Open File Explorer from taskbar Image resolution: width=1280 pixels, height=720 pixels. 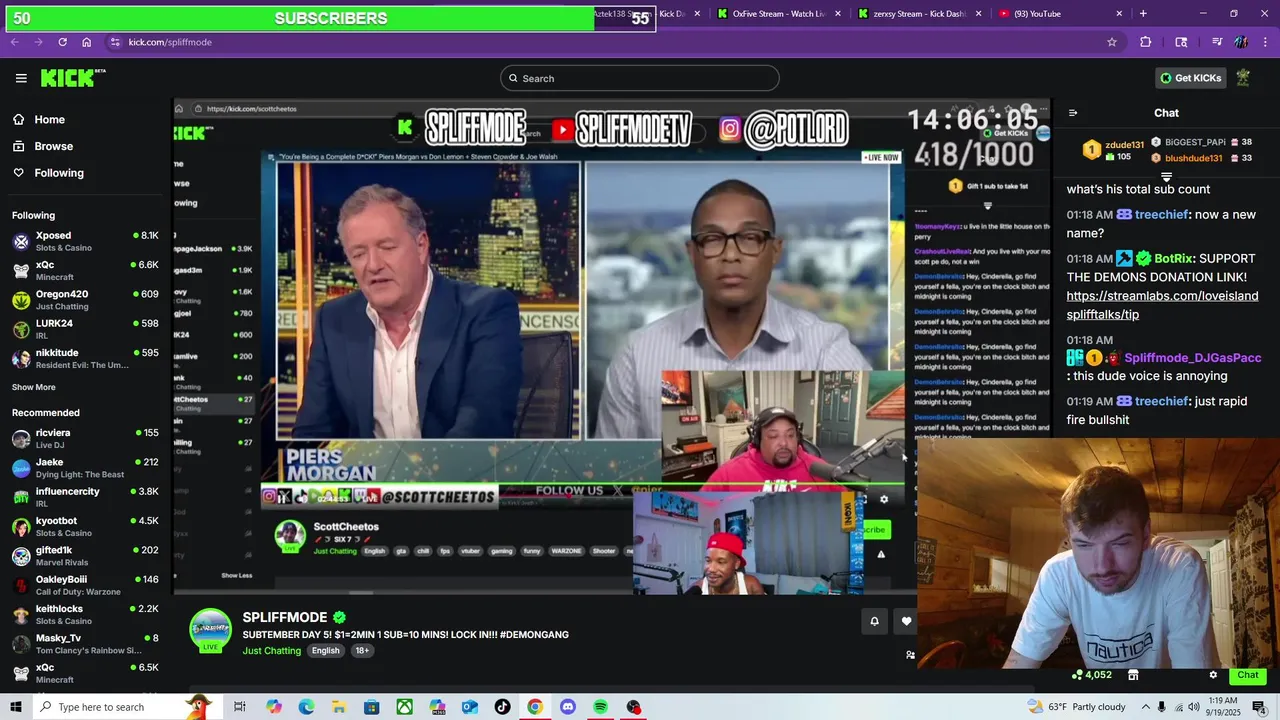pos(339,707)
